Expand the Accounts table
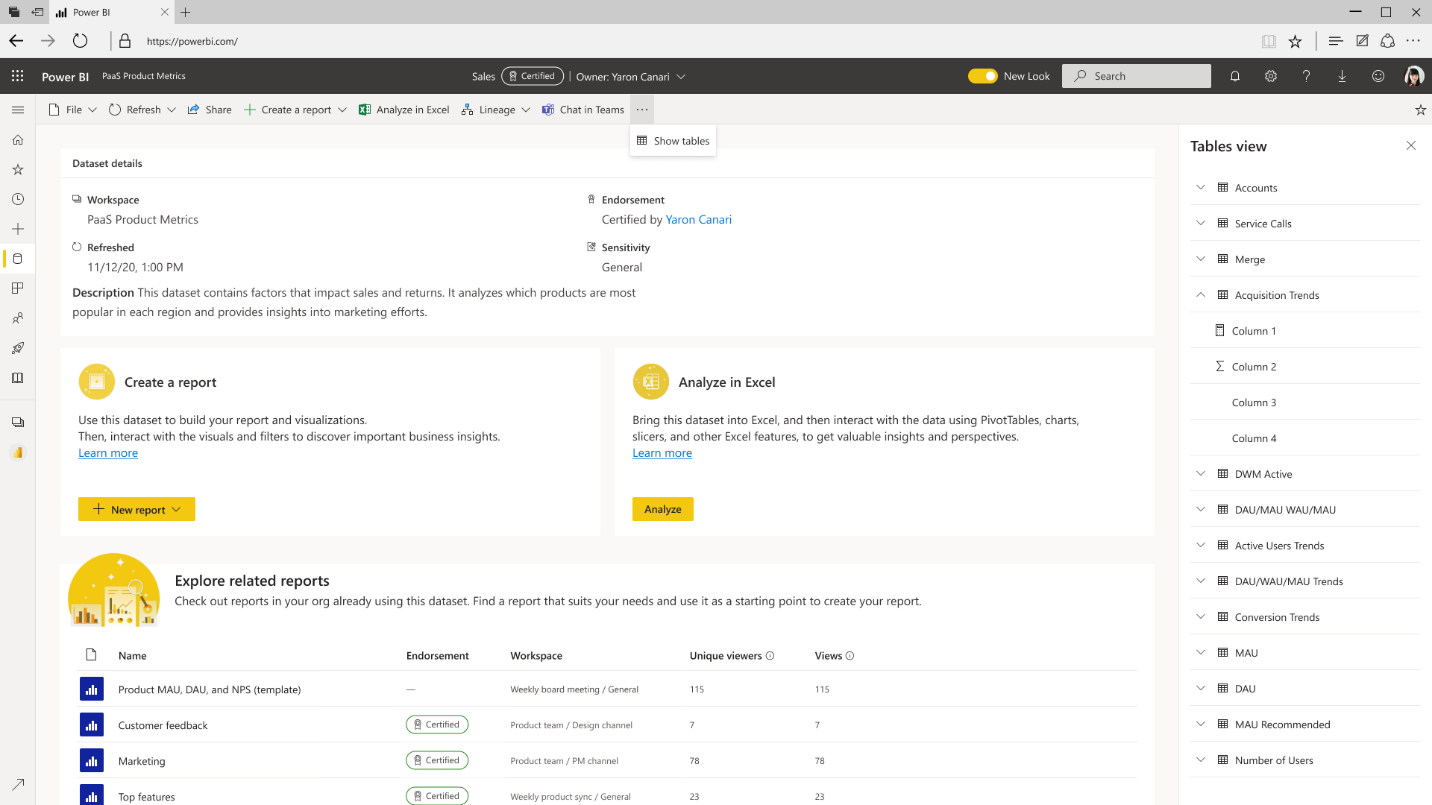 [1201, 188]
